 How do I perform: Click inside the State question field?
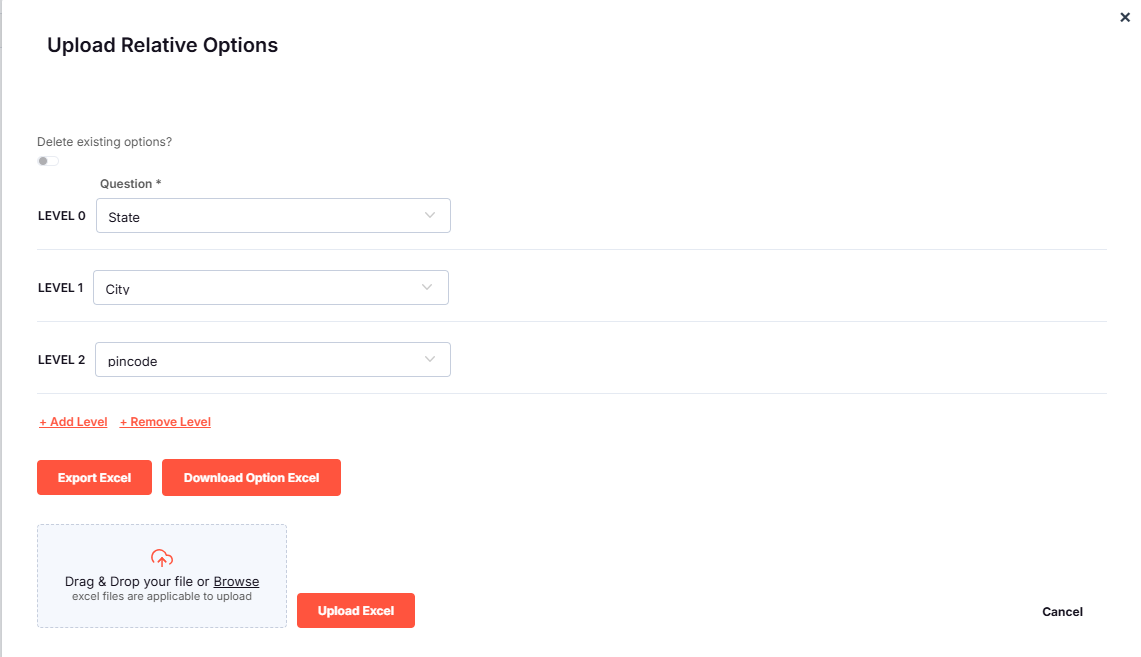click(x=250, y=216)
